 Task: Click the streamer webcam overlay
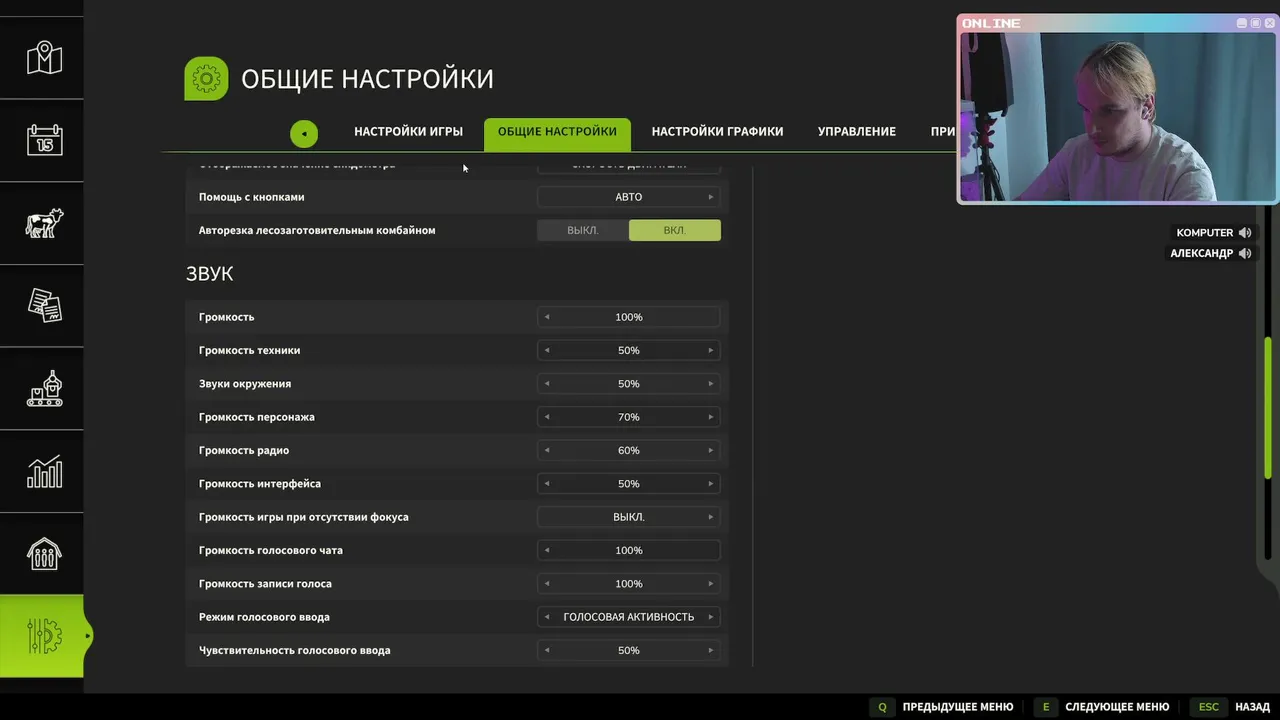[x=1117, y=109]
